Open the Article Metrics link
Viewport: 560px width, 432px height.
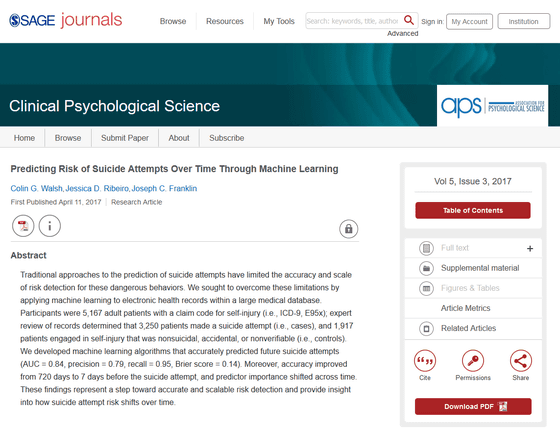465,308
